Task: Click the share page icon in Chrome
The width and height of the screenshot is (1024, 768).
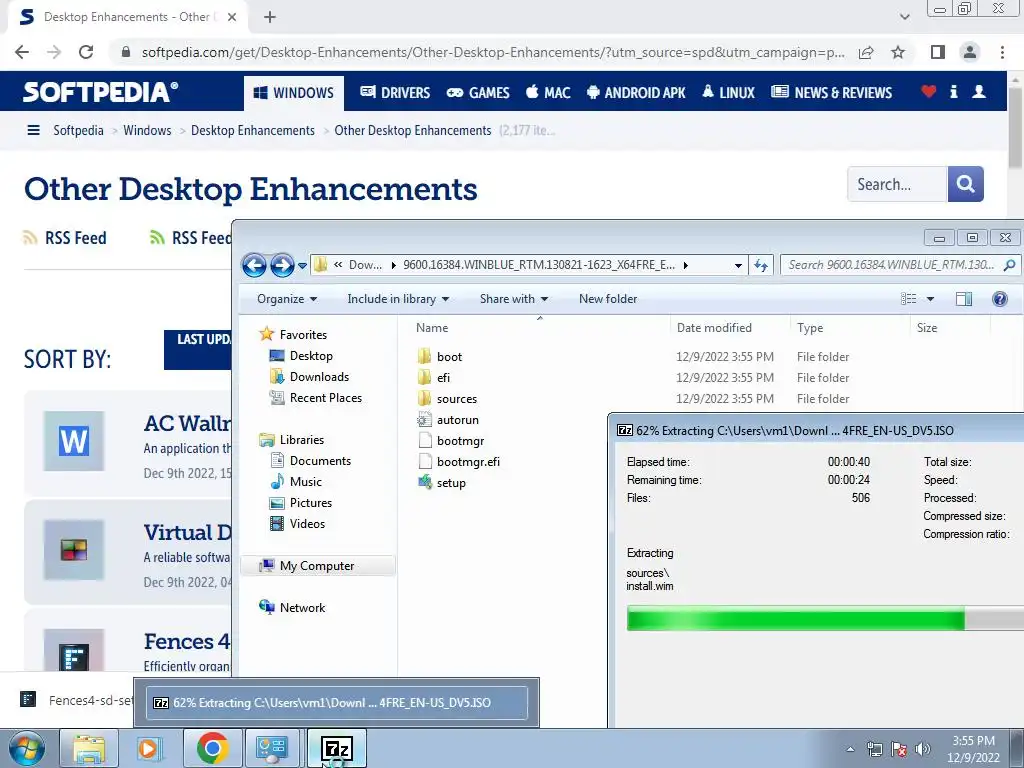Action: [866, 52]
